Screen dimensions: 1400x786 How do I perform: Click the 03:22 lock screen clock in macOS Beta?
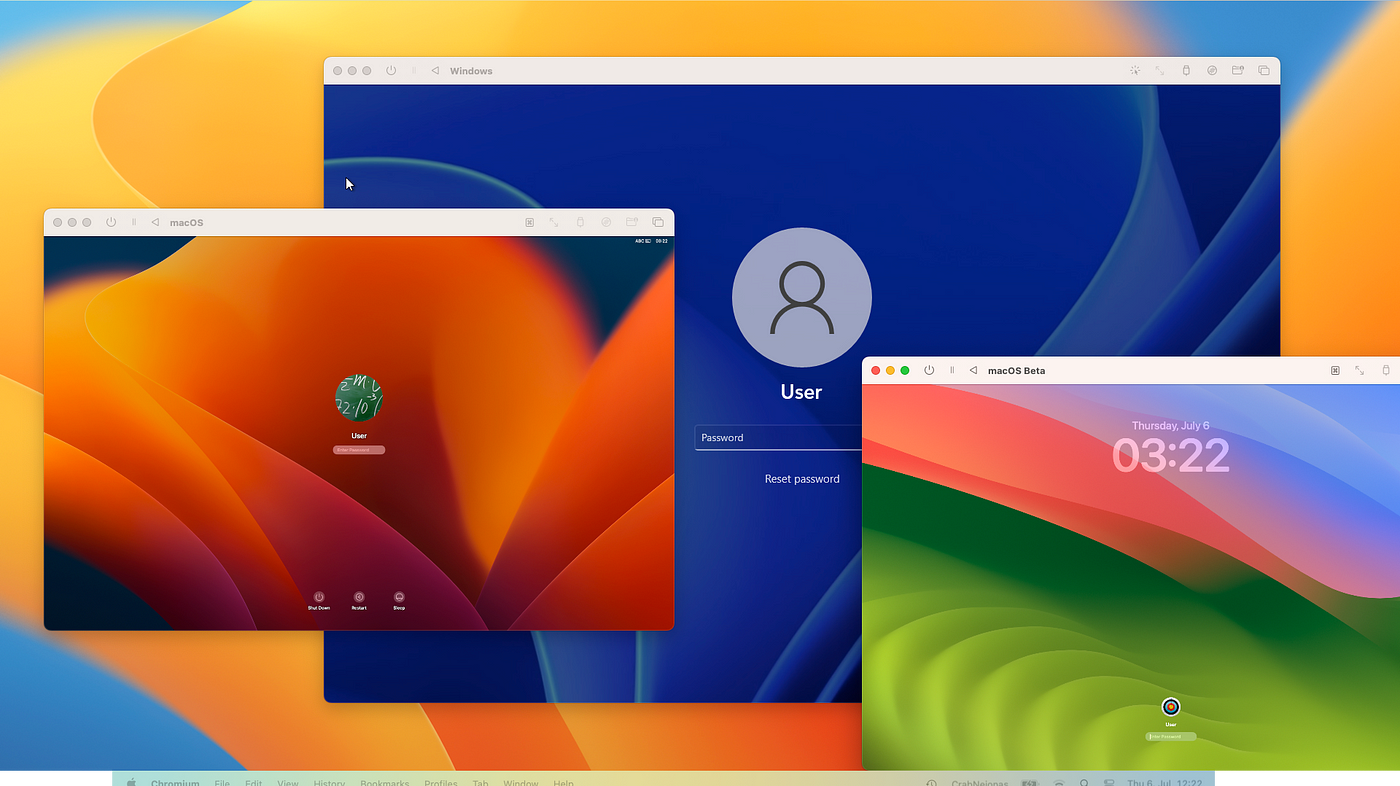pyautogui.click(x=1171, y=456)
